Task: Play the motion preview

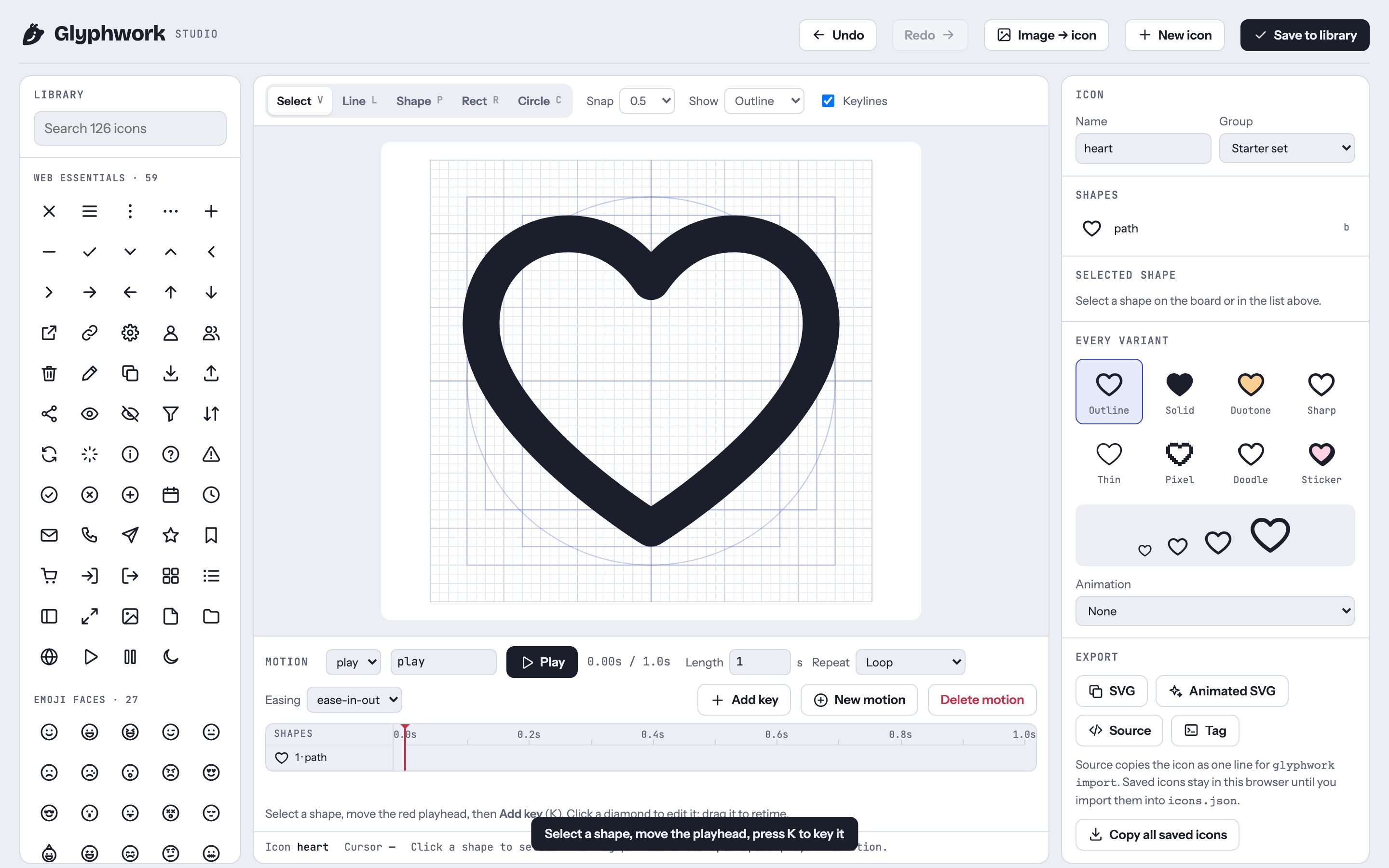Action: [x=542, y=663]
